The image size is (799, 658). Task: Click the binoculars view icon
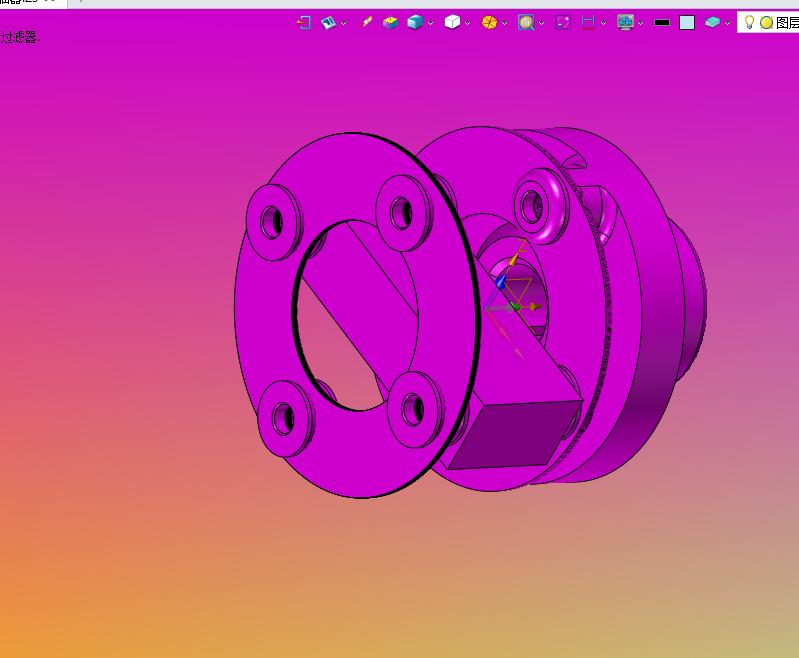tap(329, 22)
